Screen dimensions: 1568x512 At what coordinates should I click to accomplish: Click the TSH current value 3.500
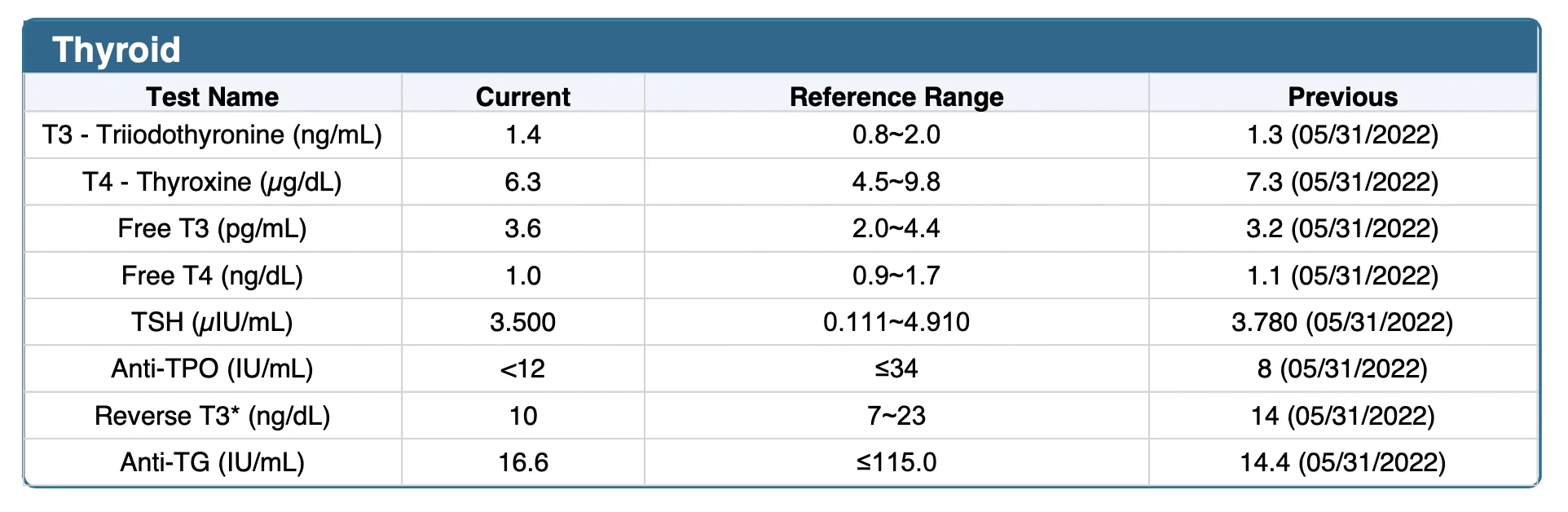tap(523, 322)
